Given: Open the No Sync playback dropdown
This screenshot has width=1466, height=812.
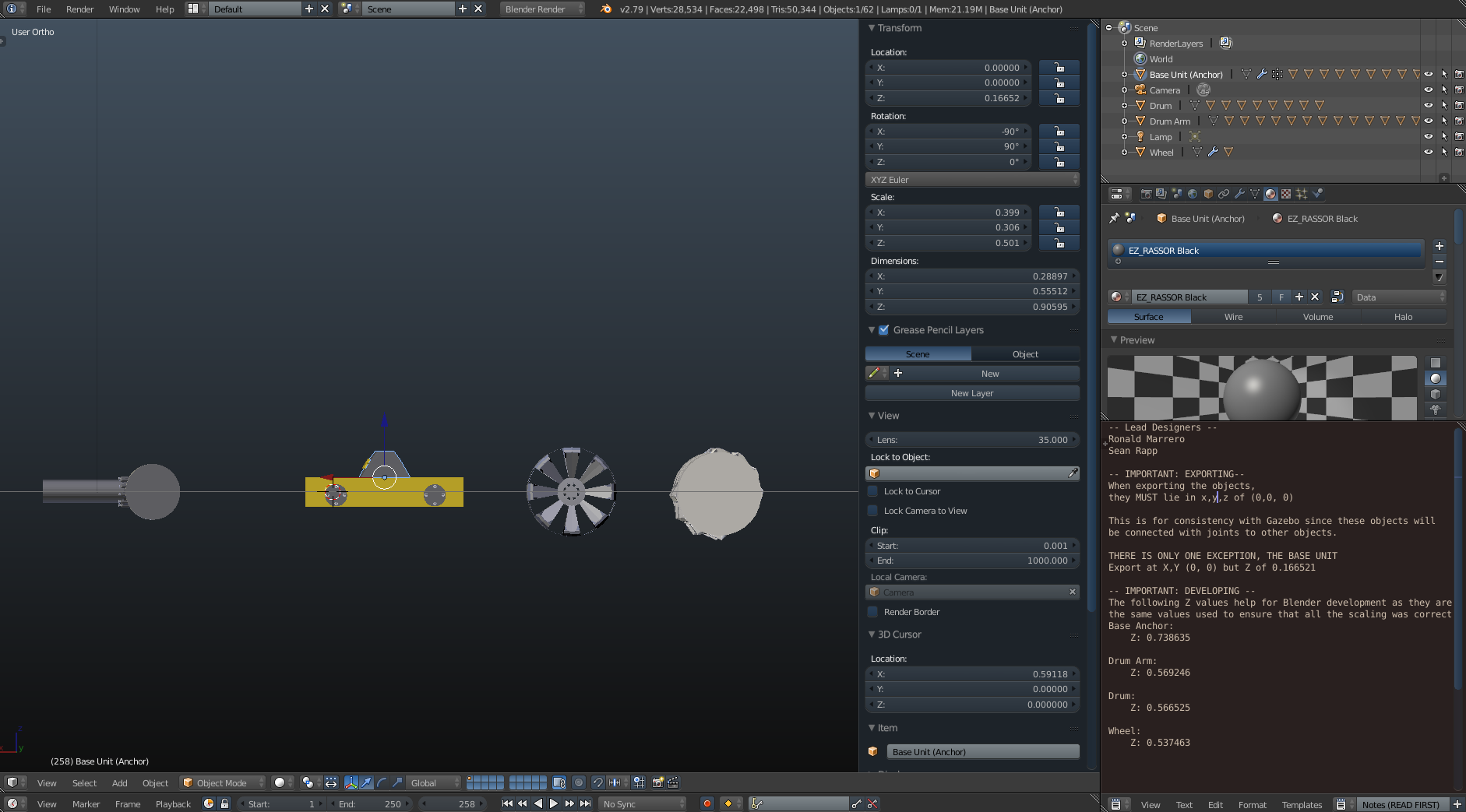Looking at the screenshot, I should coord(643,803).
